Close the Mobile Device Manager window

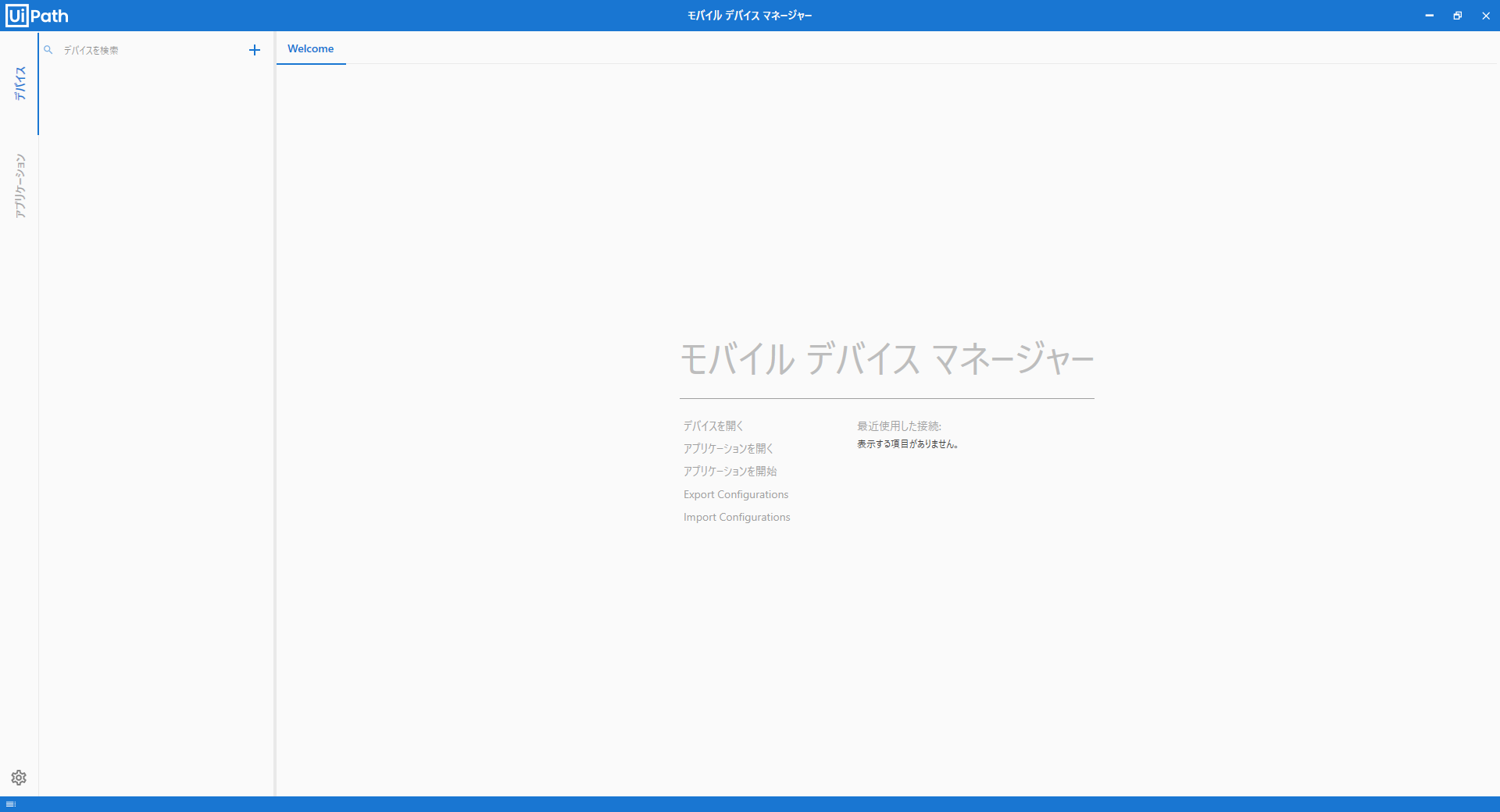1485,16
